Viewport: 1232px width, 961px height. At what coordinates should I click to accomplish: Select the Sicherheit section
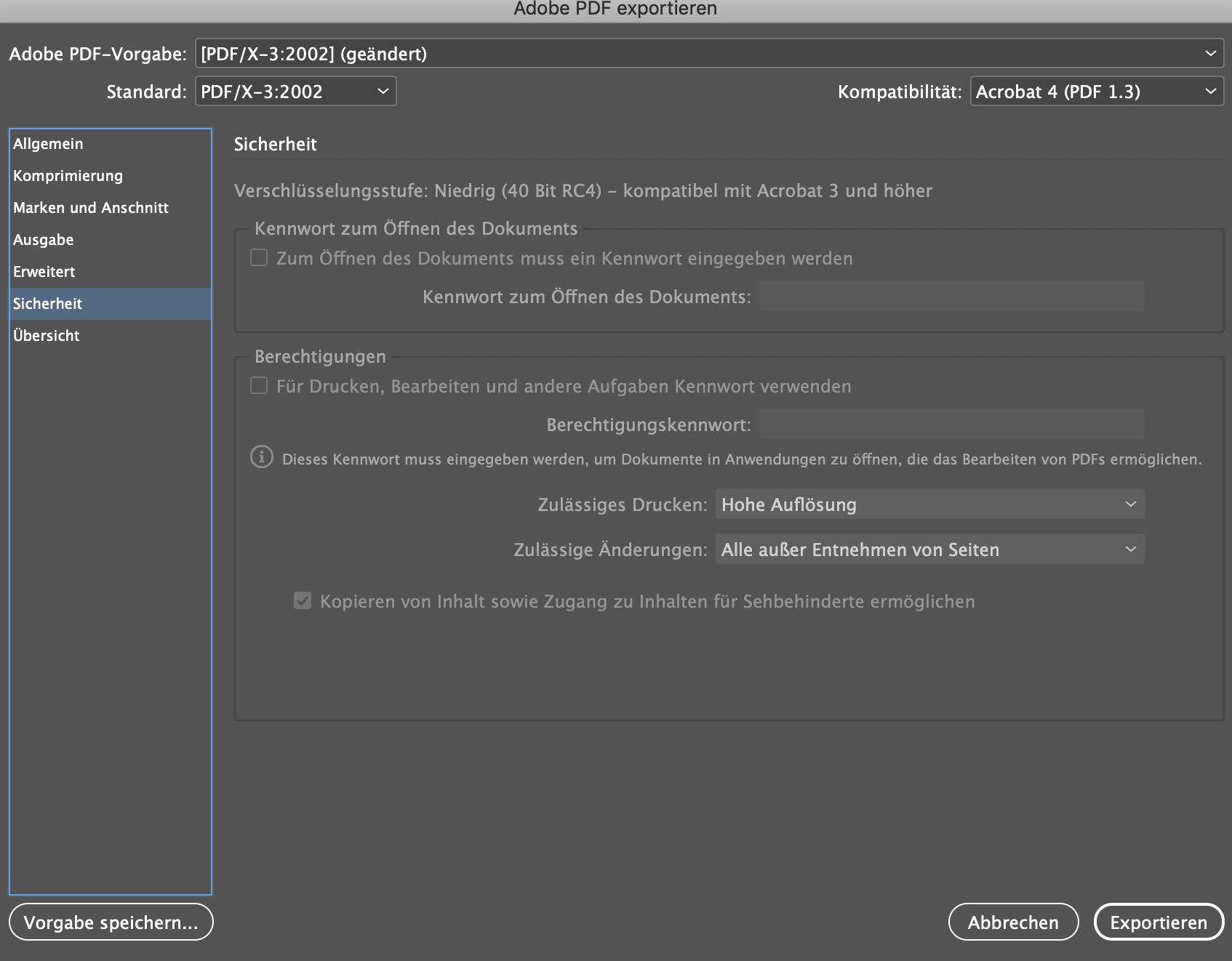coord(111,304)
